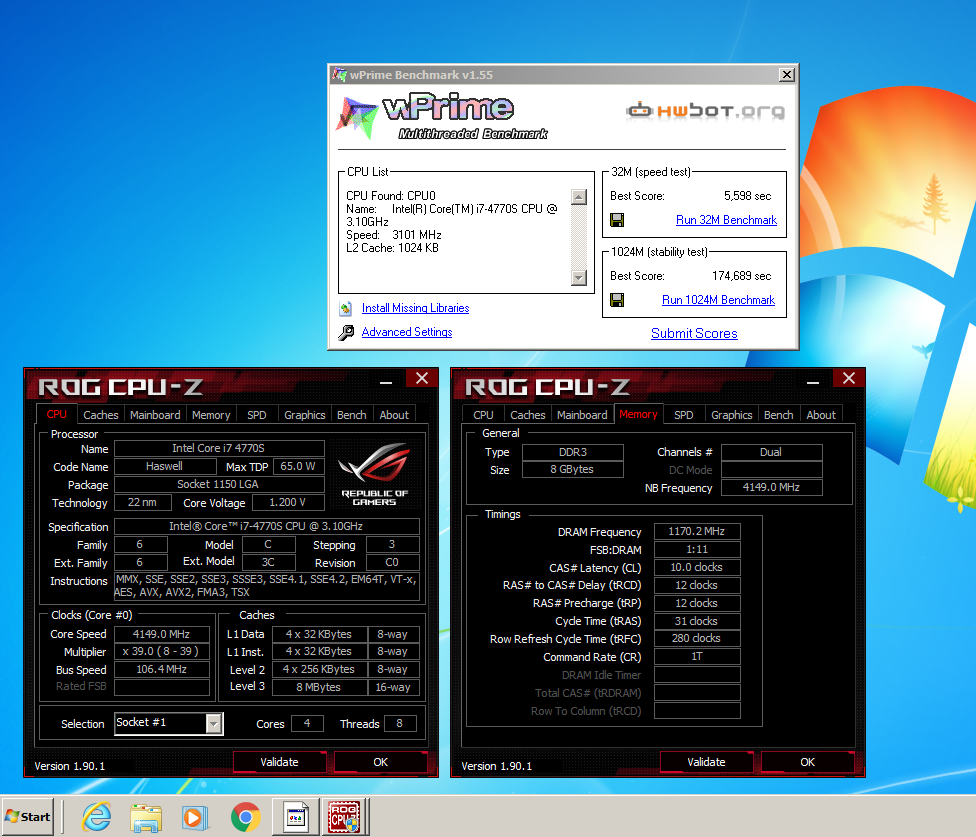Click the Command Rate value 1T
The height and width of the screenshot is (837, 976).
click(x=697, y=657)
